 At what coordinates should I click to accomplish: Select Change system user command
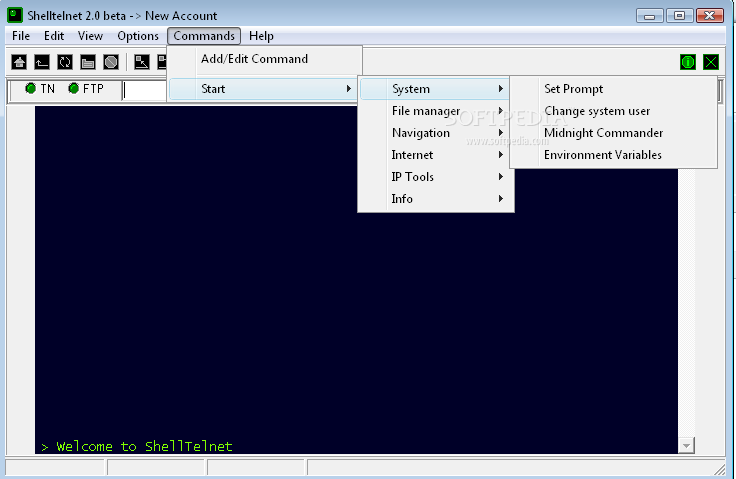(613, 111)
